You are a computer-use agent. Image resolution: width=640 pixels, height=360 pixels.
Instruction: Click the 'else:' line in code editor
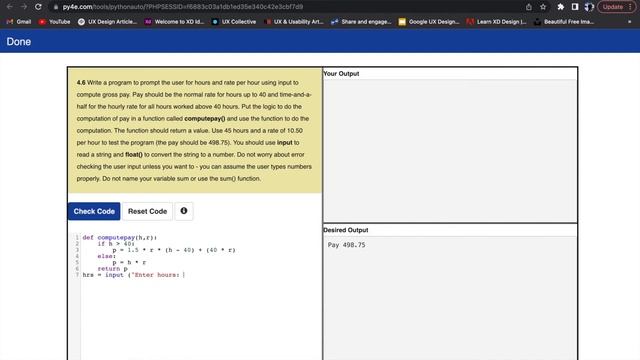tap(107, 256)
